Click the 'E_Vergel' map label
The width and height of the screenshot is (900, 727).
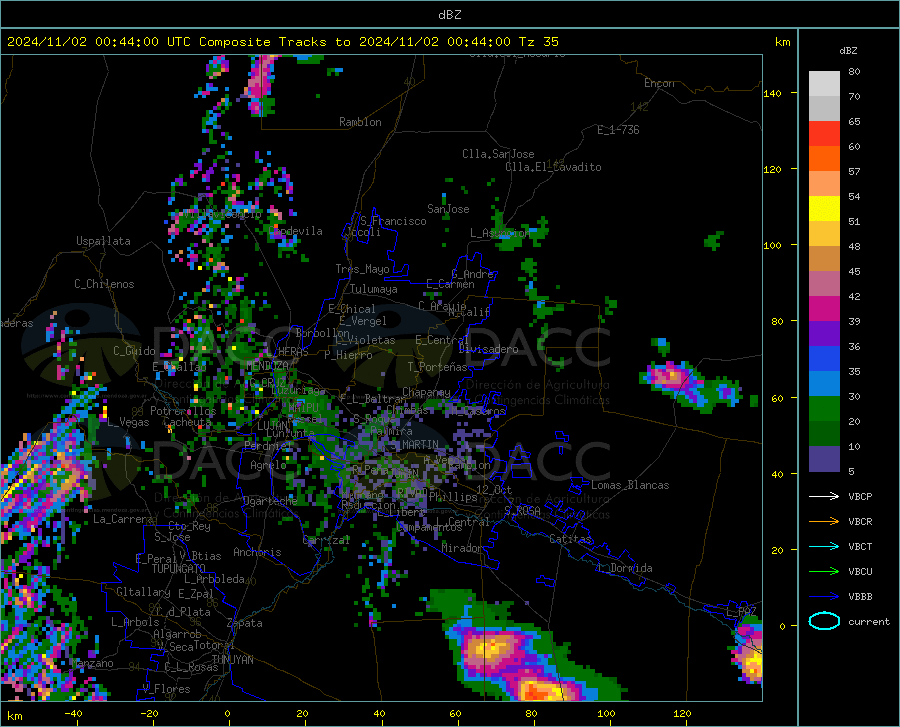tap(363, 321)
